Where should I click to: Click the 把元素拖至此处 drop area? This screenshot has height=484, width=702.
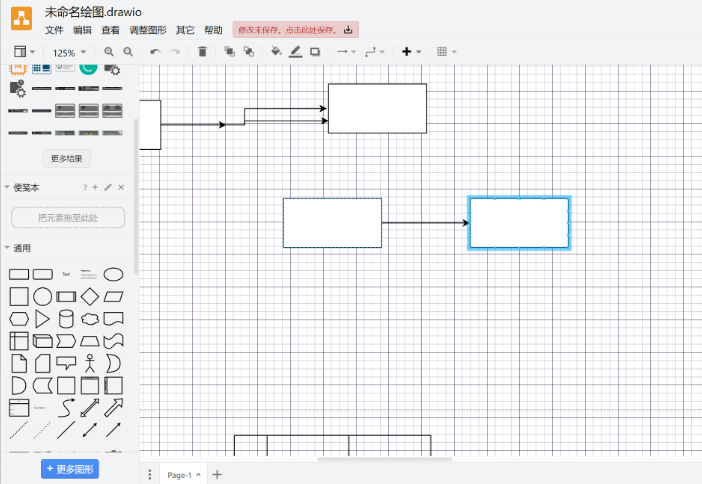[x=68, y=218]
